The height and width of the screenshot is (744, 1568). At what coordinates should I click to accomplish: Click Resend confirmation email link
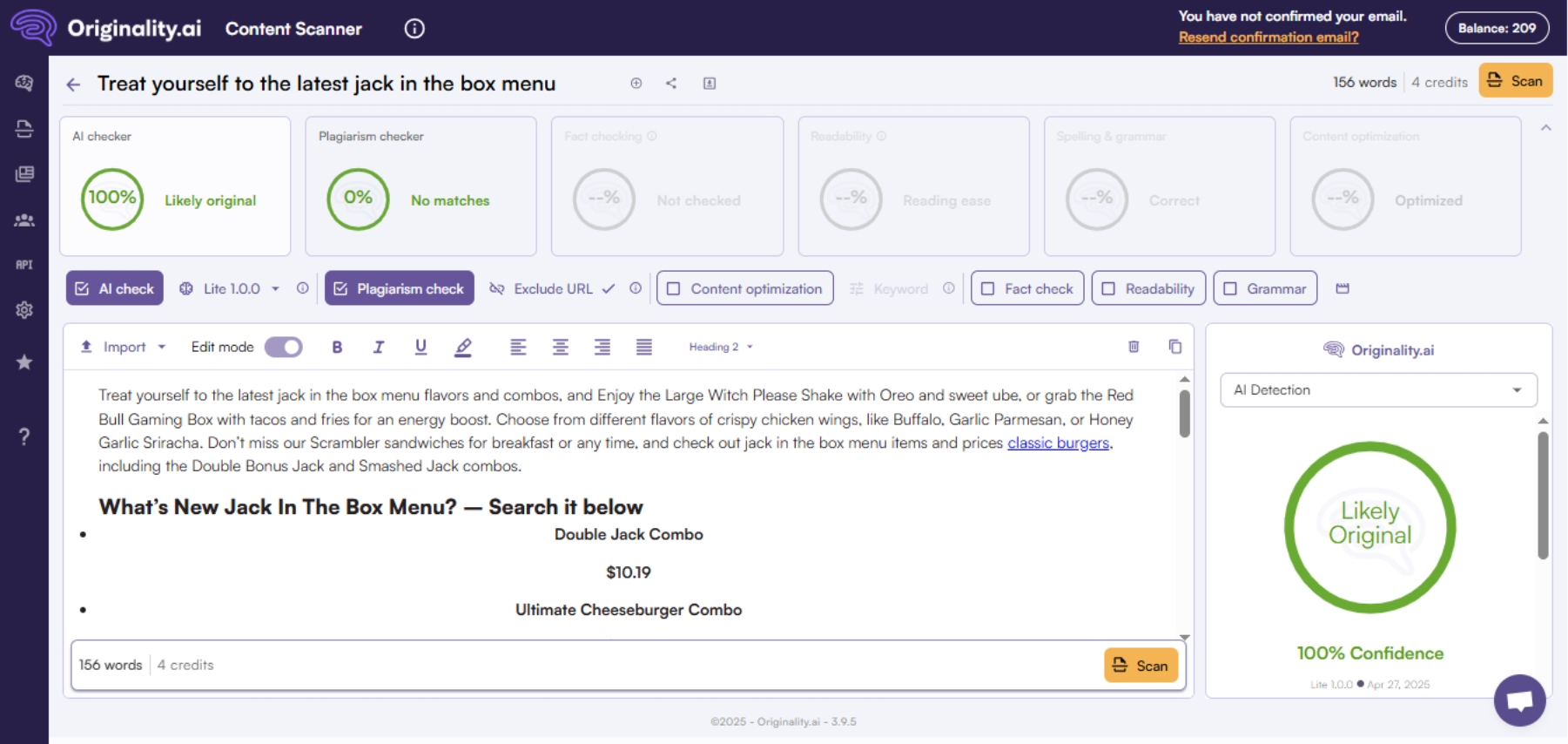[x=1269, y=37]
